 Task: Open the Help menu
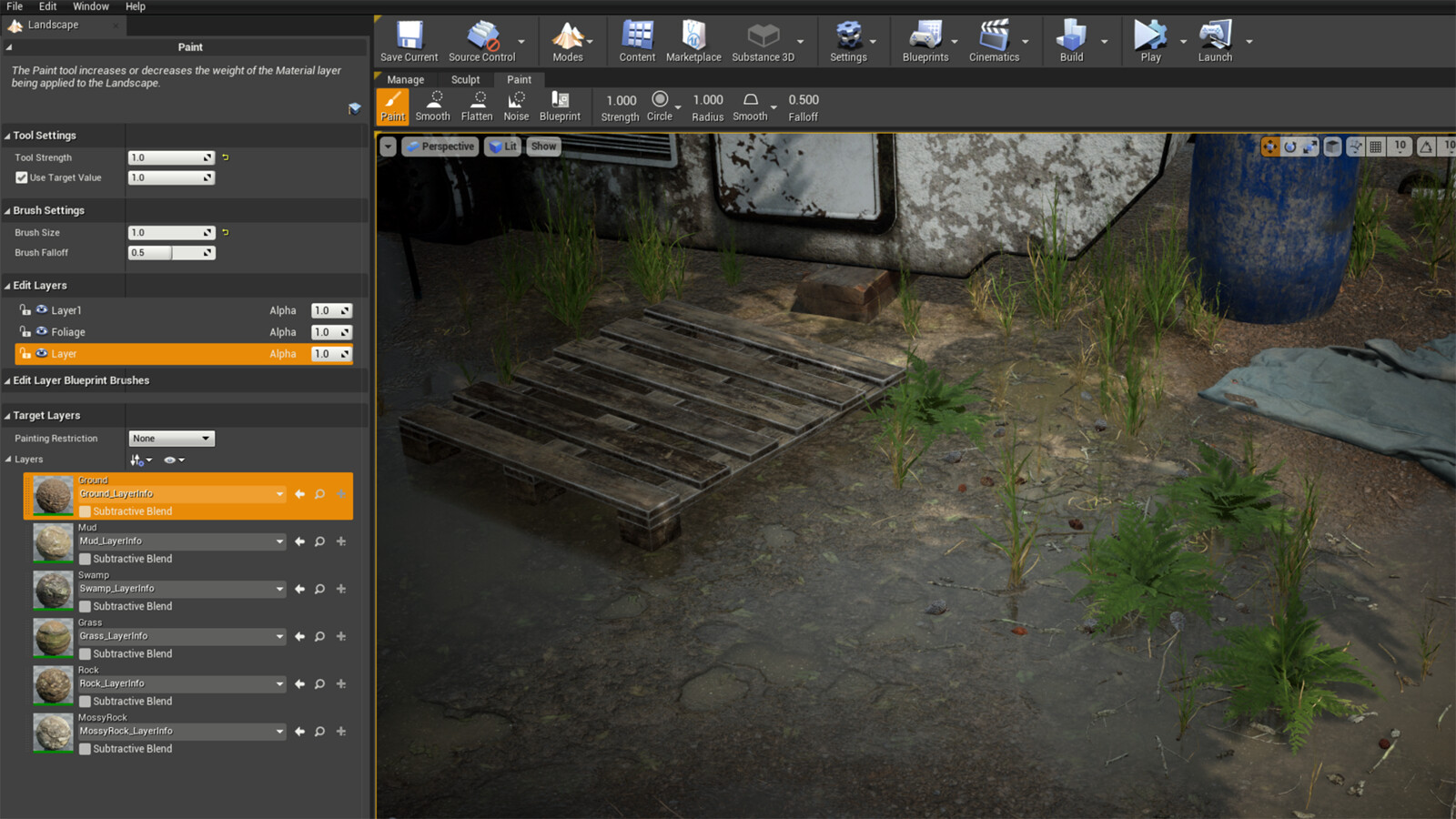pyautogui.click(x=136, y=6)
